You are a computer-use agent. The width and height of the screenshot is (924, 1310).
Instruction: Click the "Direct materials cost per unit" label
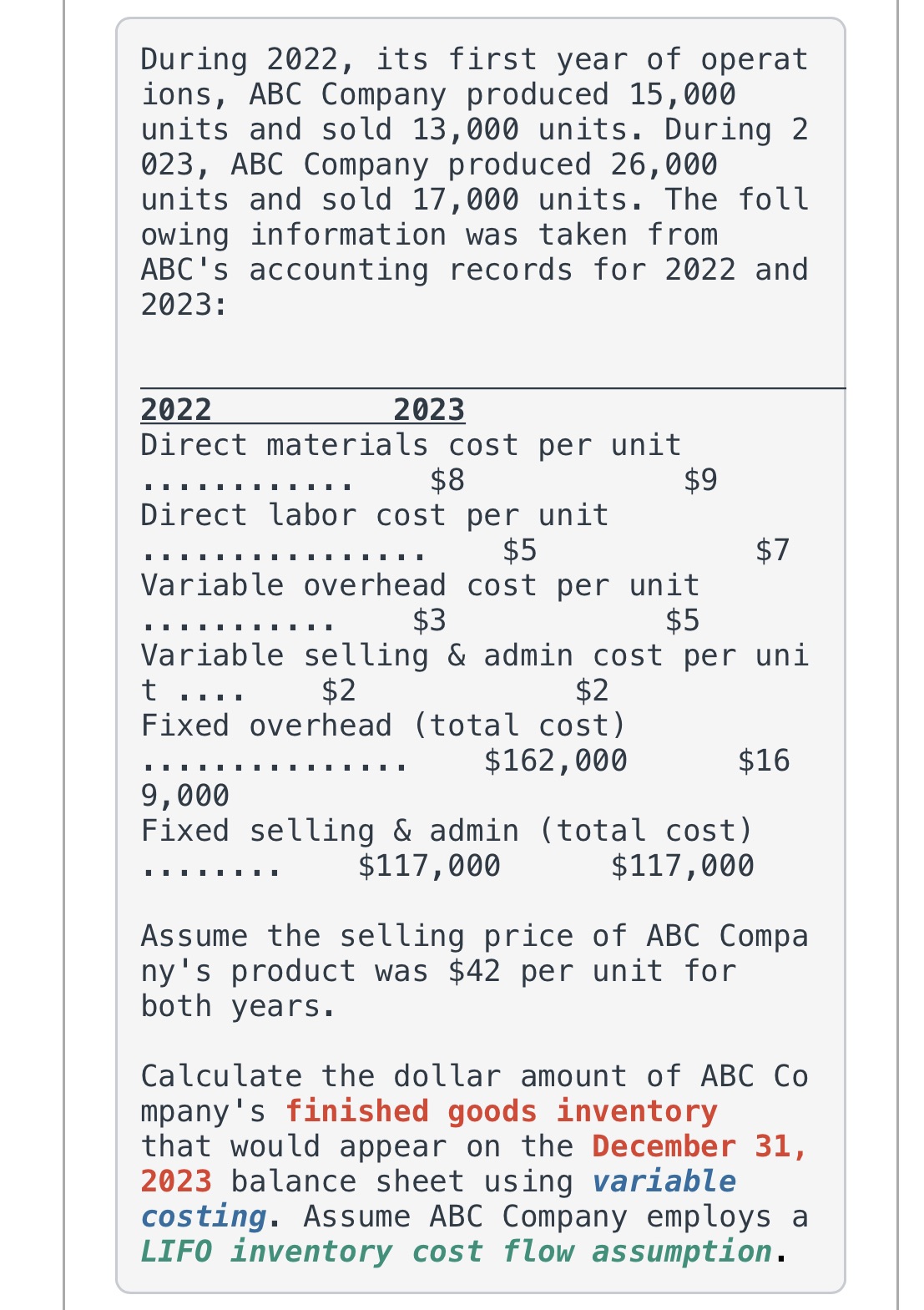coord(411,445)
